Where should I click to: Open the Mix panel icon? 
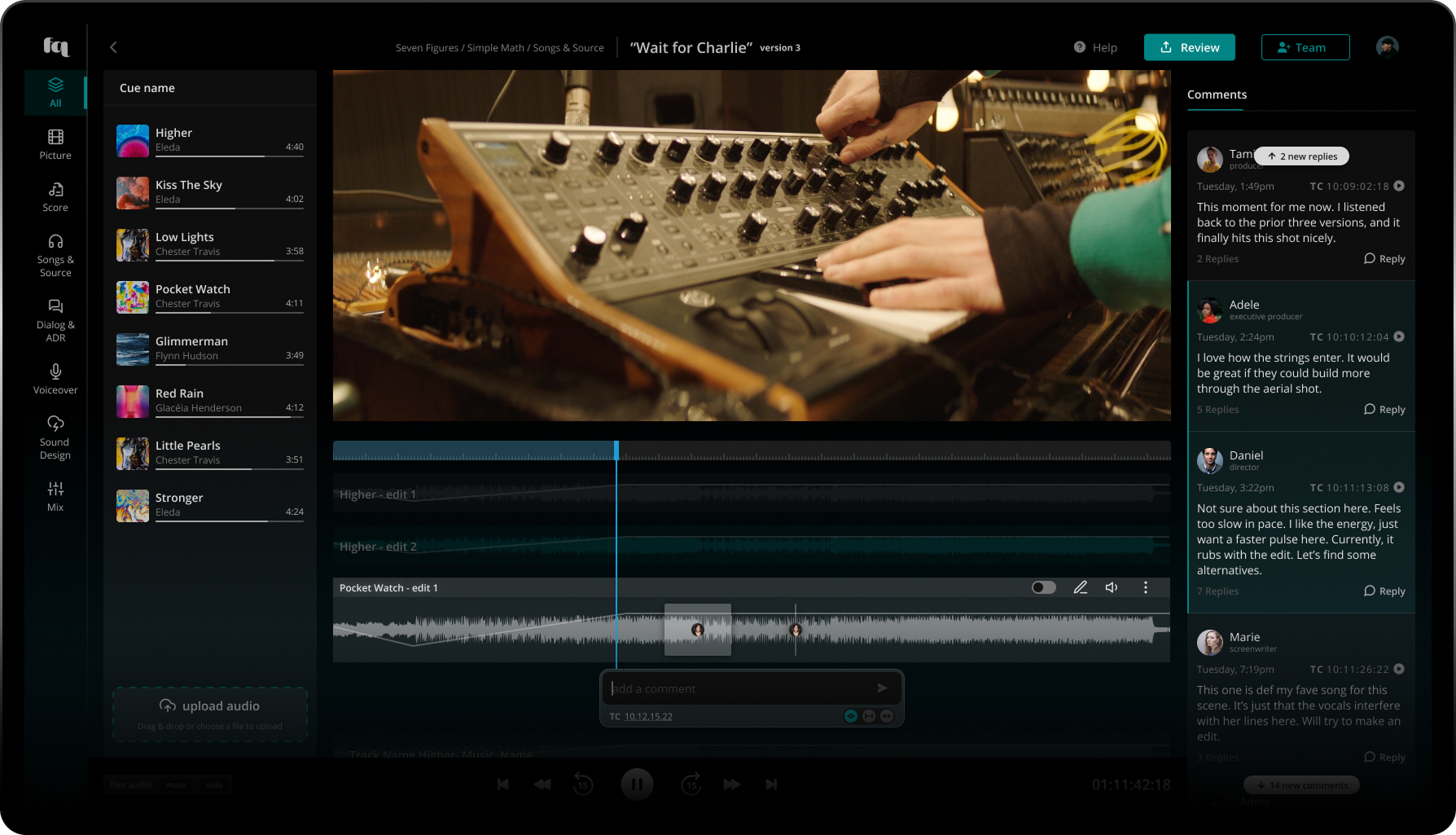point(55,496)
